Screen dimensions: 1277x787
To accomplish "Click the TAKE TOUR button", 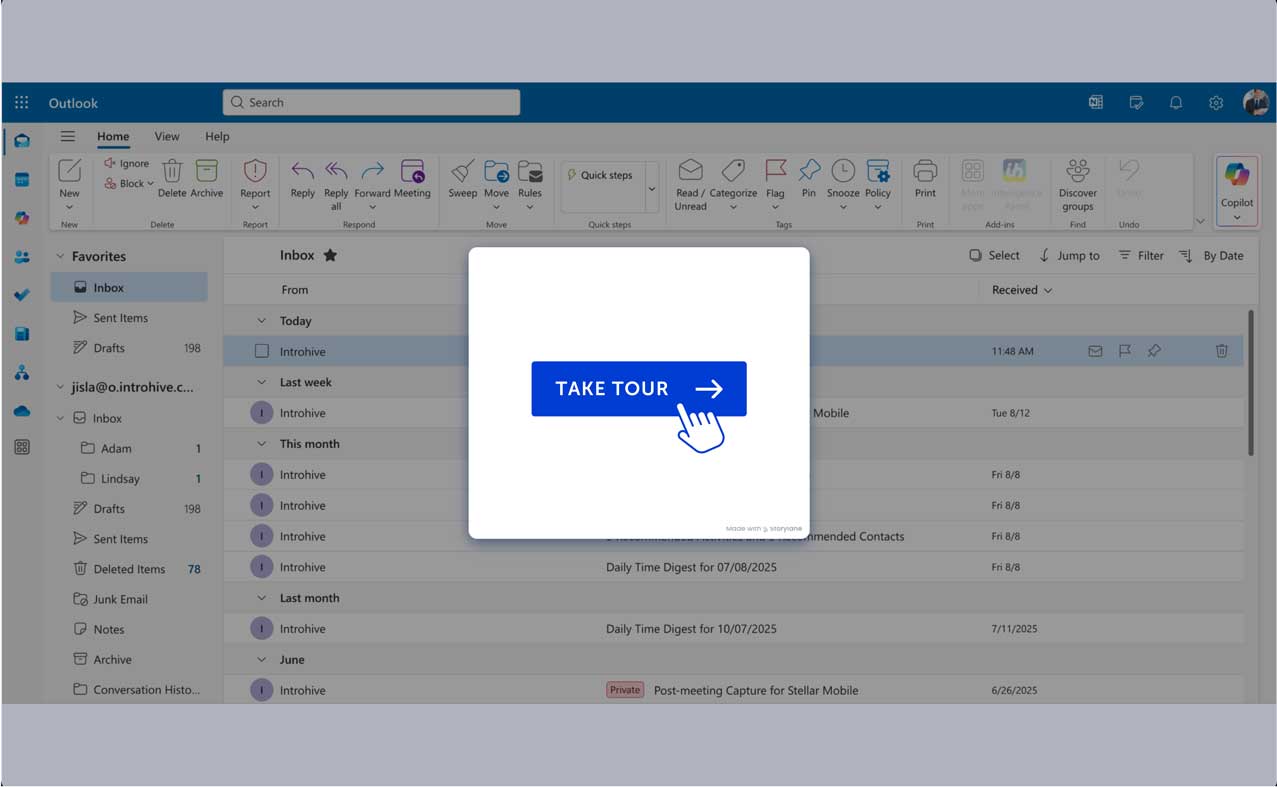I will pyautogui.click(x=638, y=389).
